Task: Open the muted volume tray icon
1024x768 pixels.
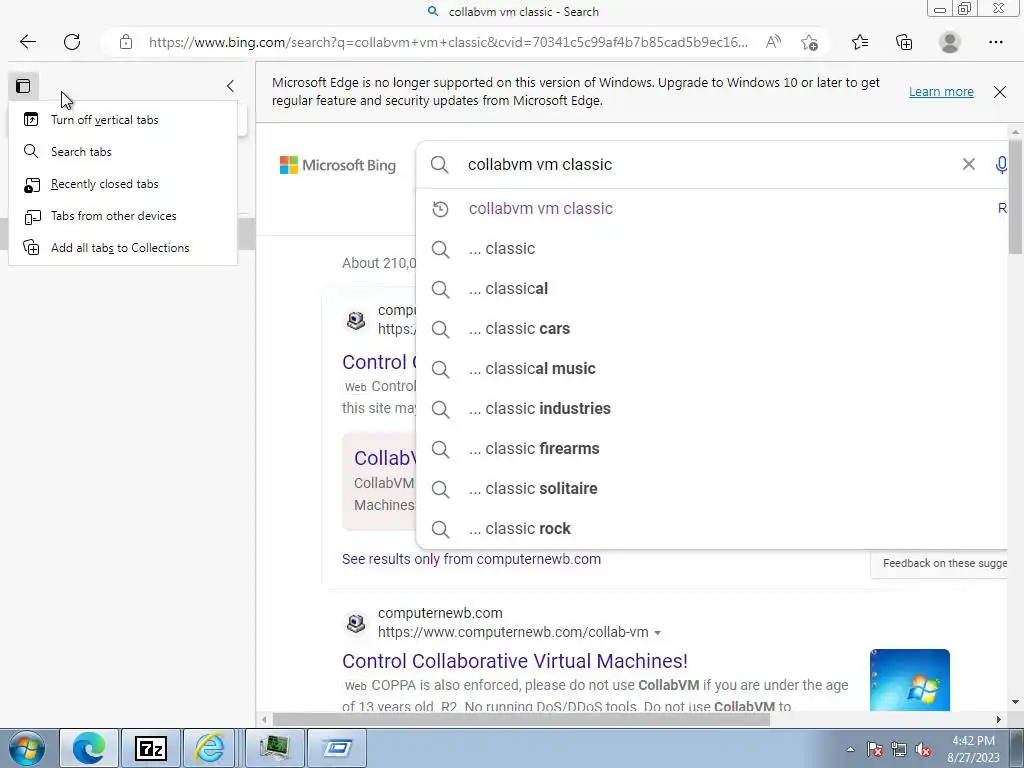Action: (x=923, y=749)
